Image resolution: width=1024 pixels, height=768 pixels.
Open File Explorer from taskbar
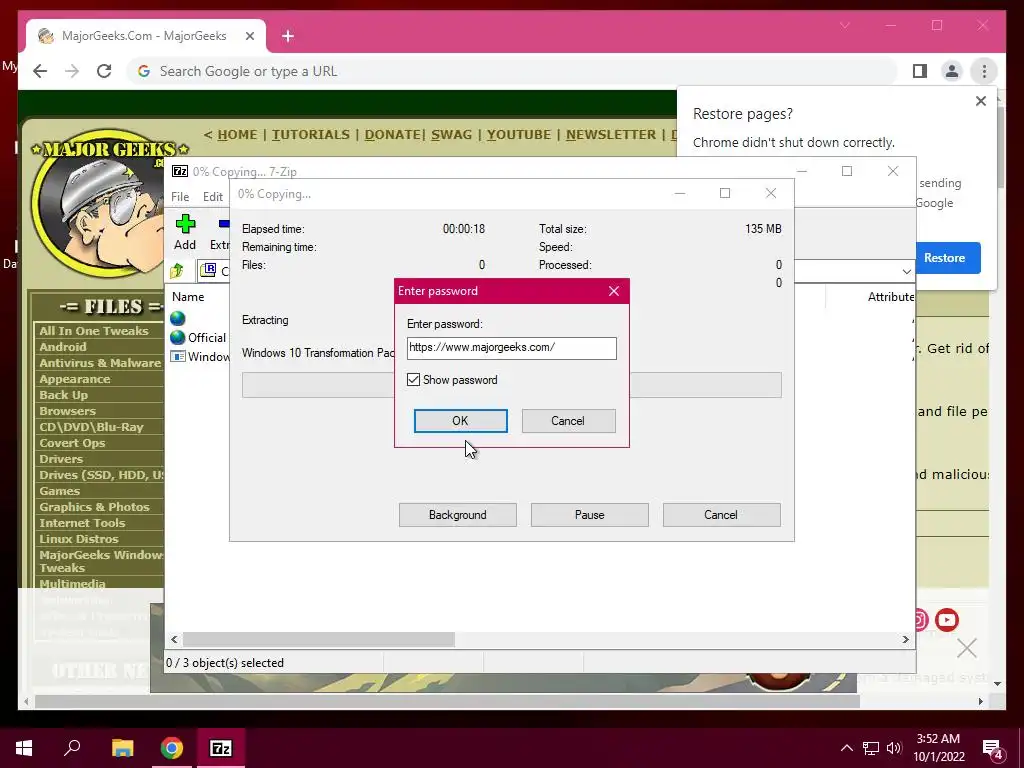pos(122,748)
